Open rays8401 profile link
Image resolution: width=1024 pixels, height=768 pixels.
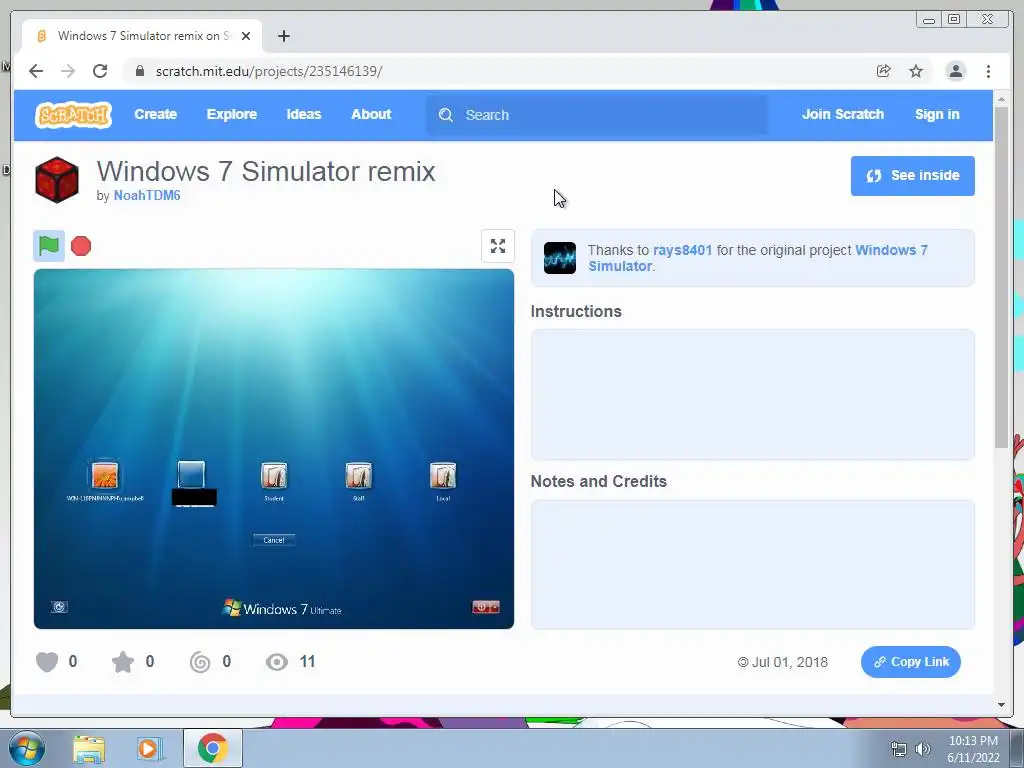682,250
